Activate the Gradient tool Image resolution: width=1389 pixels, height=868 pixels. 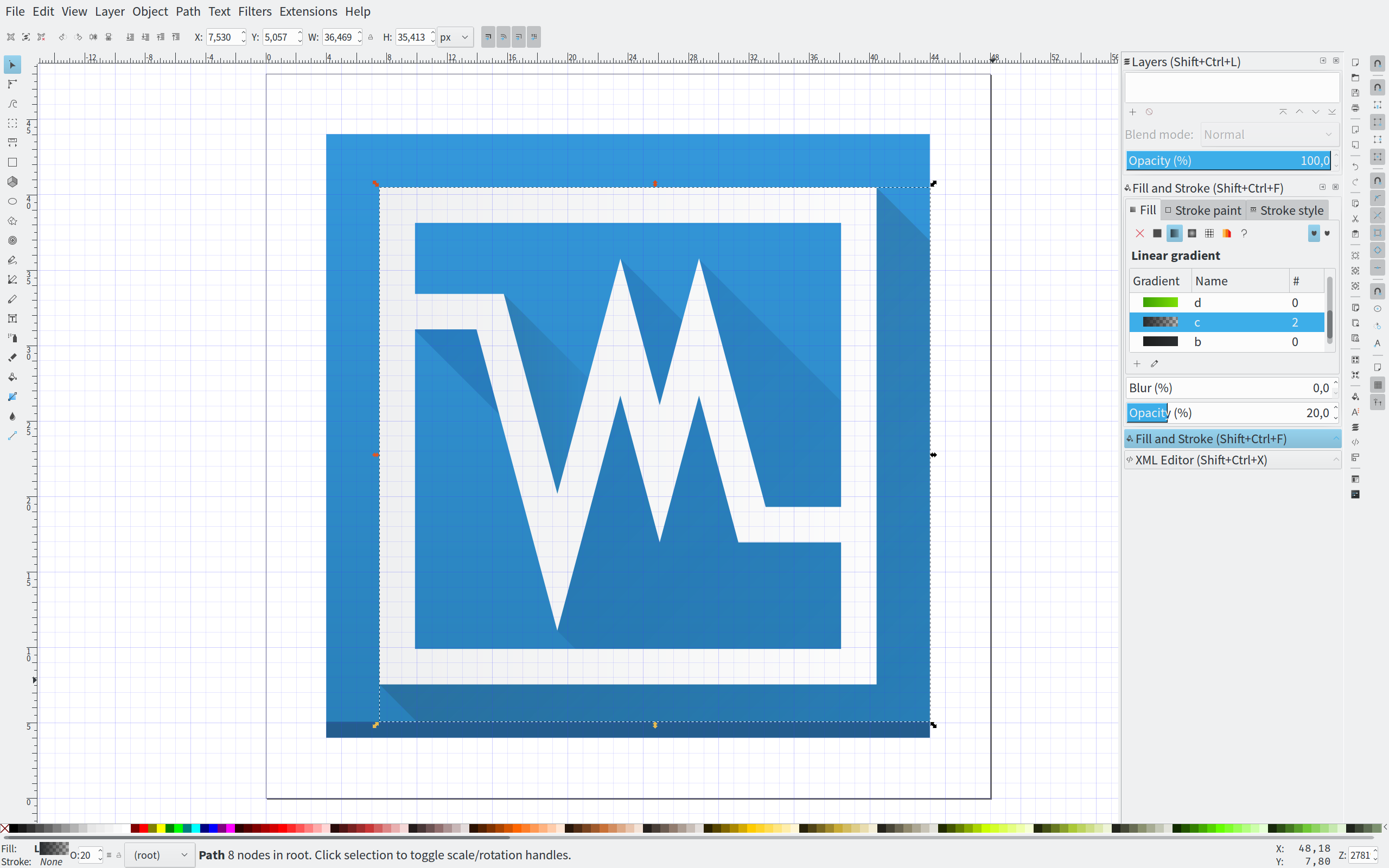coord(12,397)
